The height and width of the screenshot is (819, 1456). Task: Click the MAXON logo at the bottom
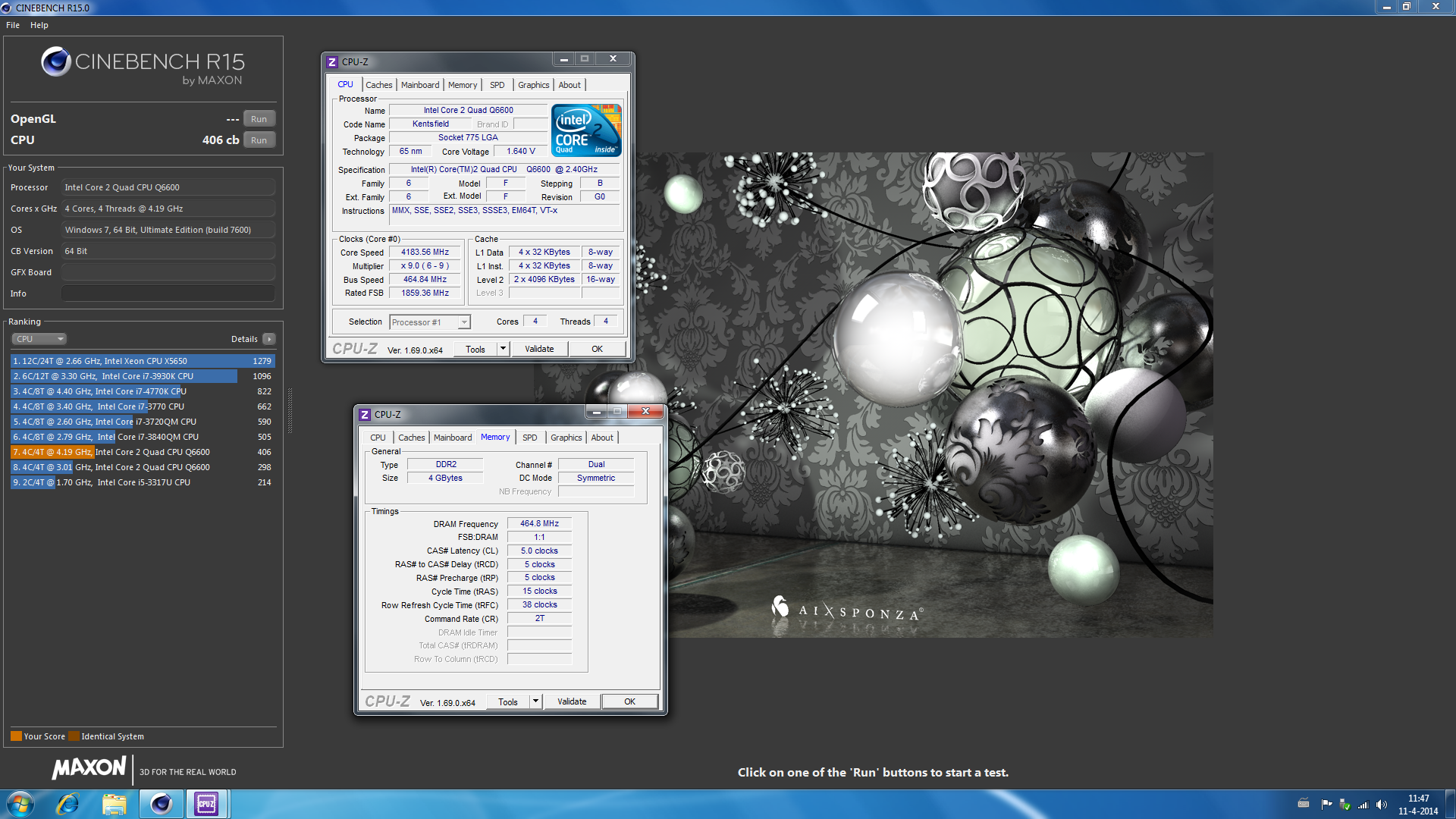(89, 768)
